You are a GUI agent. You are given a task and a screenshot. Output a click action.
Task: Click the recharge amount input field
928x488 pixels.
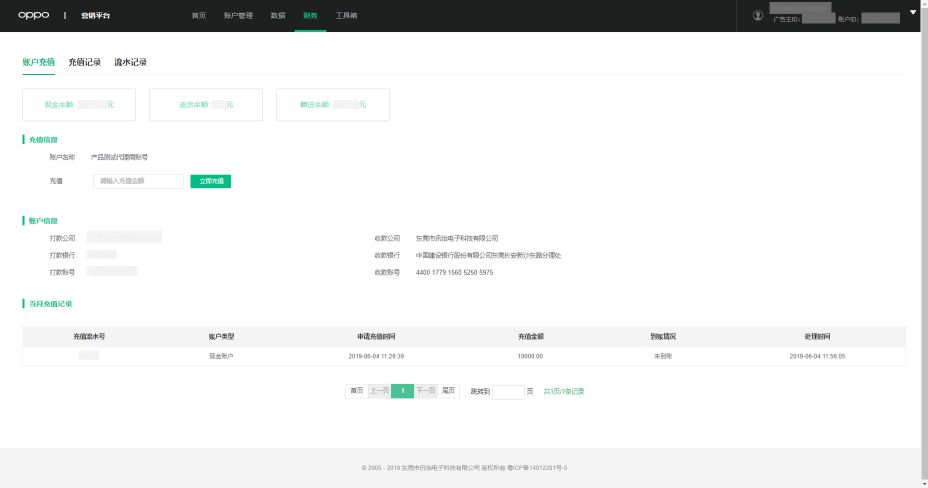pos(138,181)
